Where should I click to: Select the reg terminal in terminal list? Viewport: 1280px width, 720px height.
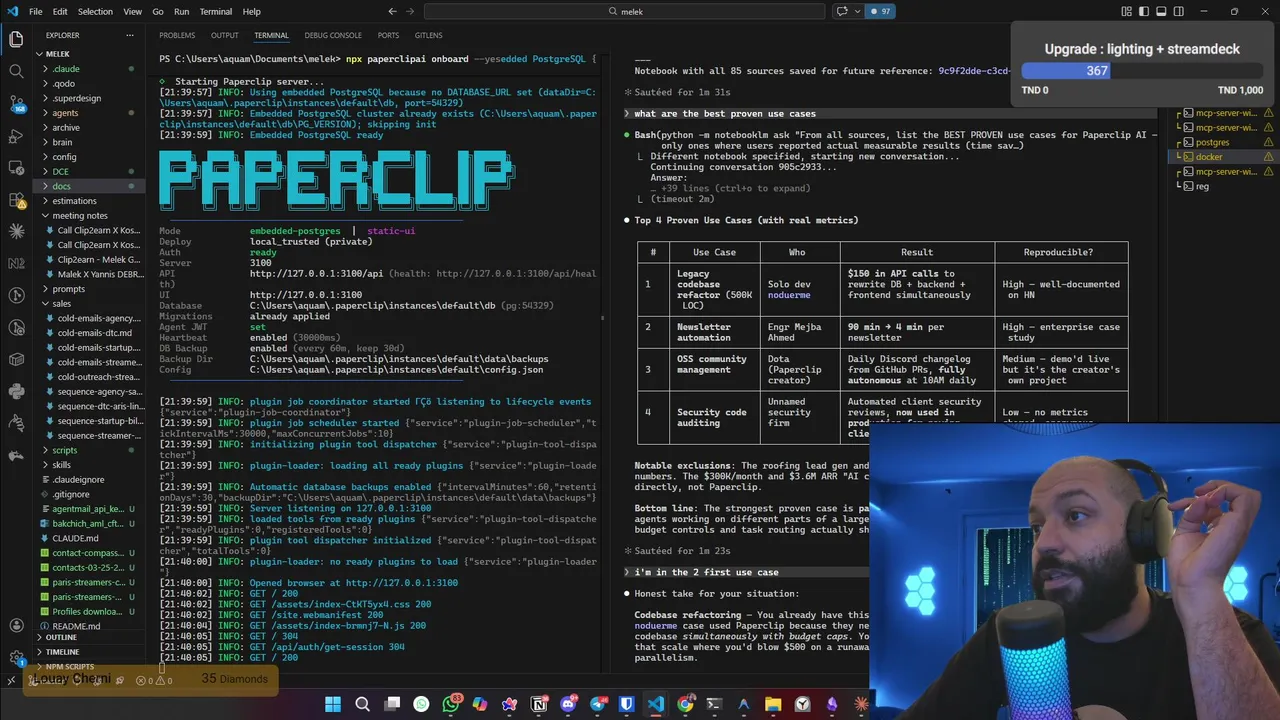coord(1222,186)
